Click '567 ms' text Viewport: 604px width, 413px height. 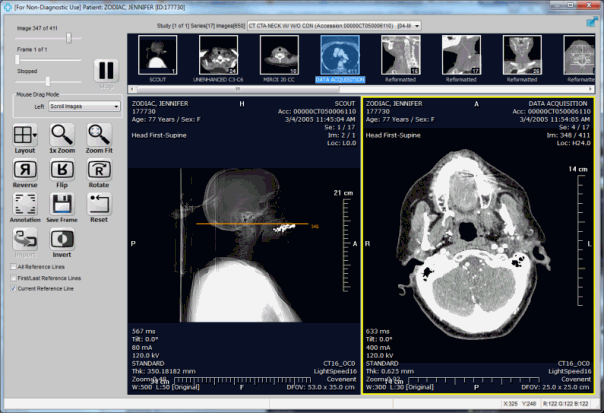point(143,331)
